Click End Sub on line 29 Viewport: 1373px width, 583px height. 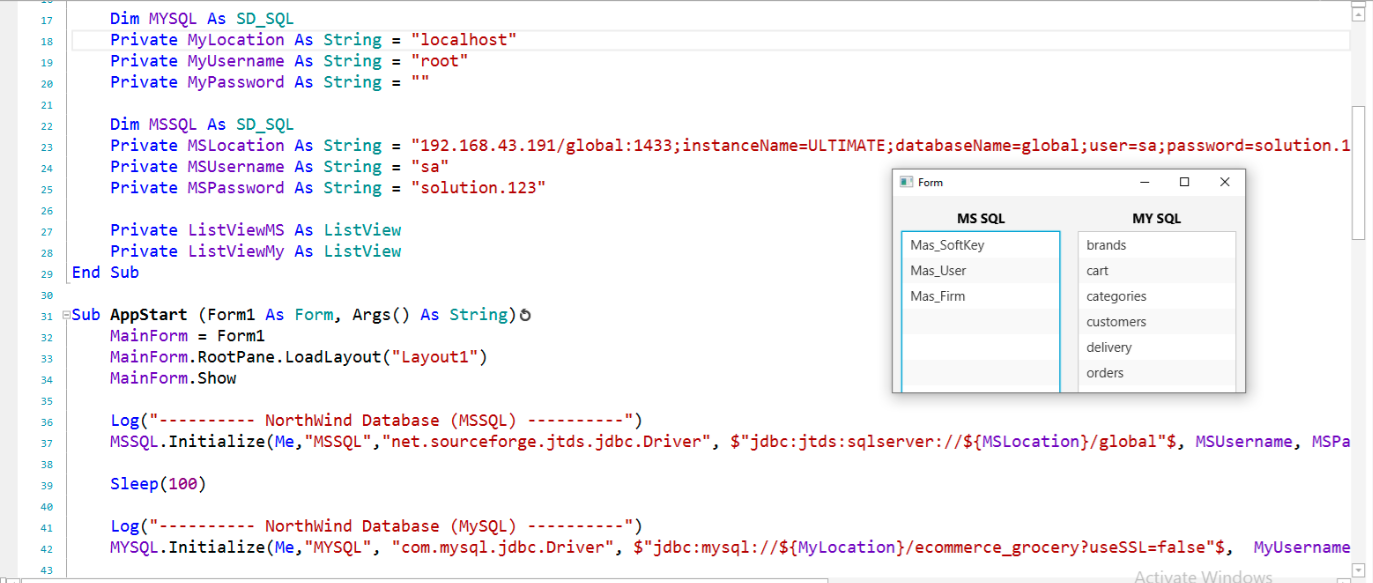click(105, 273)
